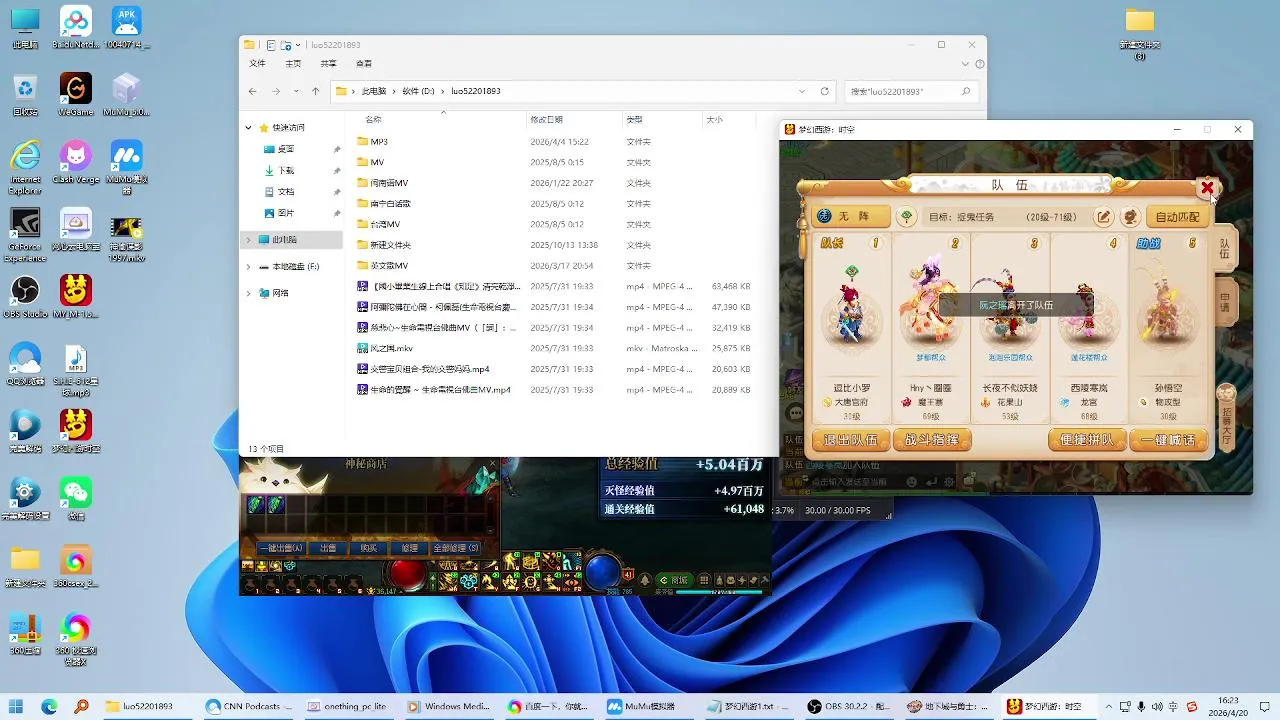Viewport: 1280px width, 720px height.
Task: Close the 神秘商店 shop panel
Action: 491,465
